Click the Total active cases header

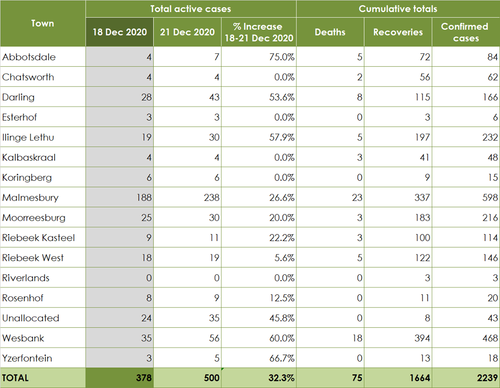pos(191,9)
